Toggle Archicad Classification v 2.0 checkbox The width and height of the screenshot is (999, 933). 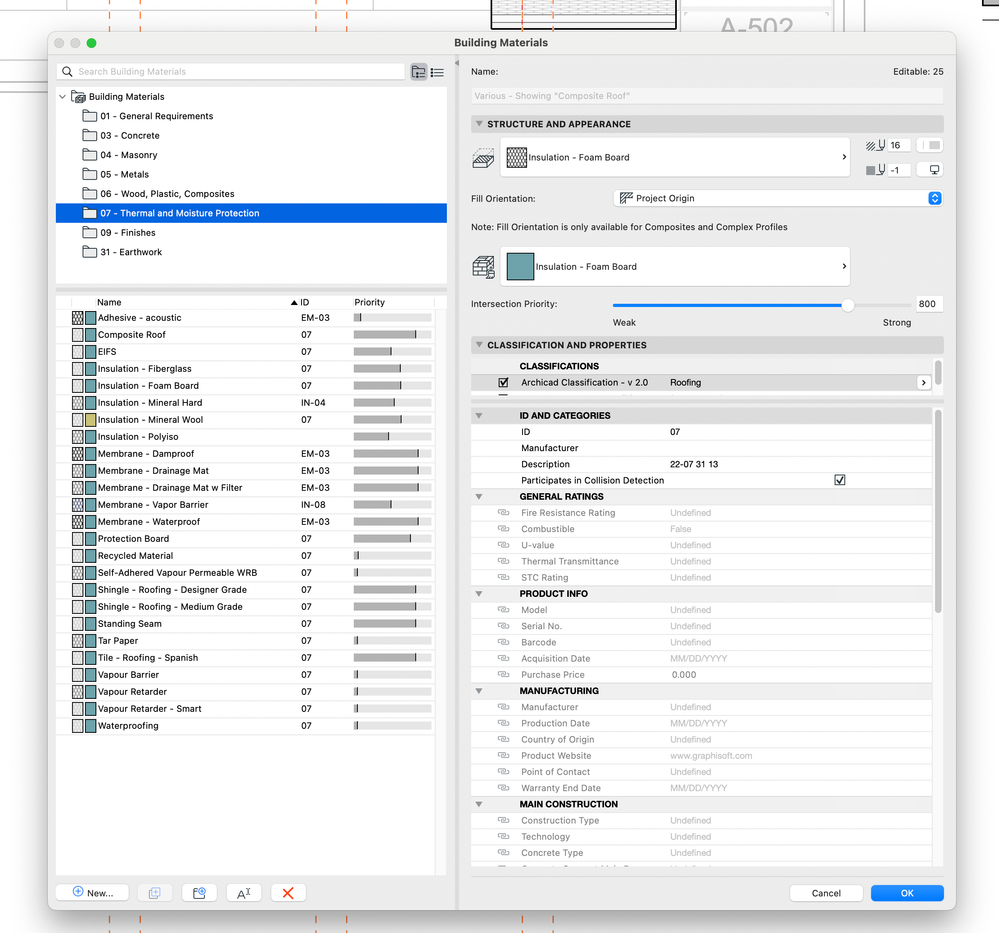[503, 382]
